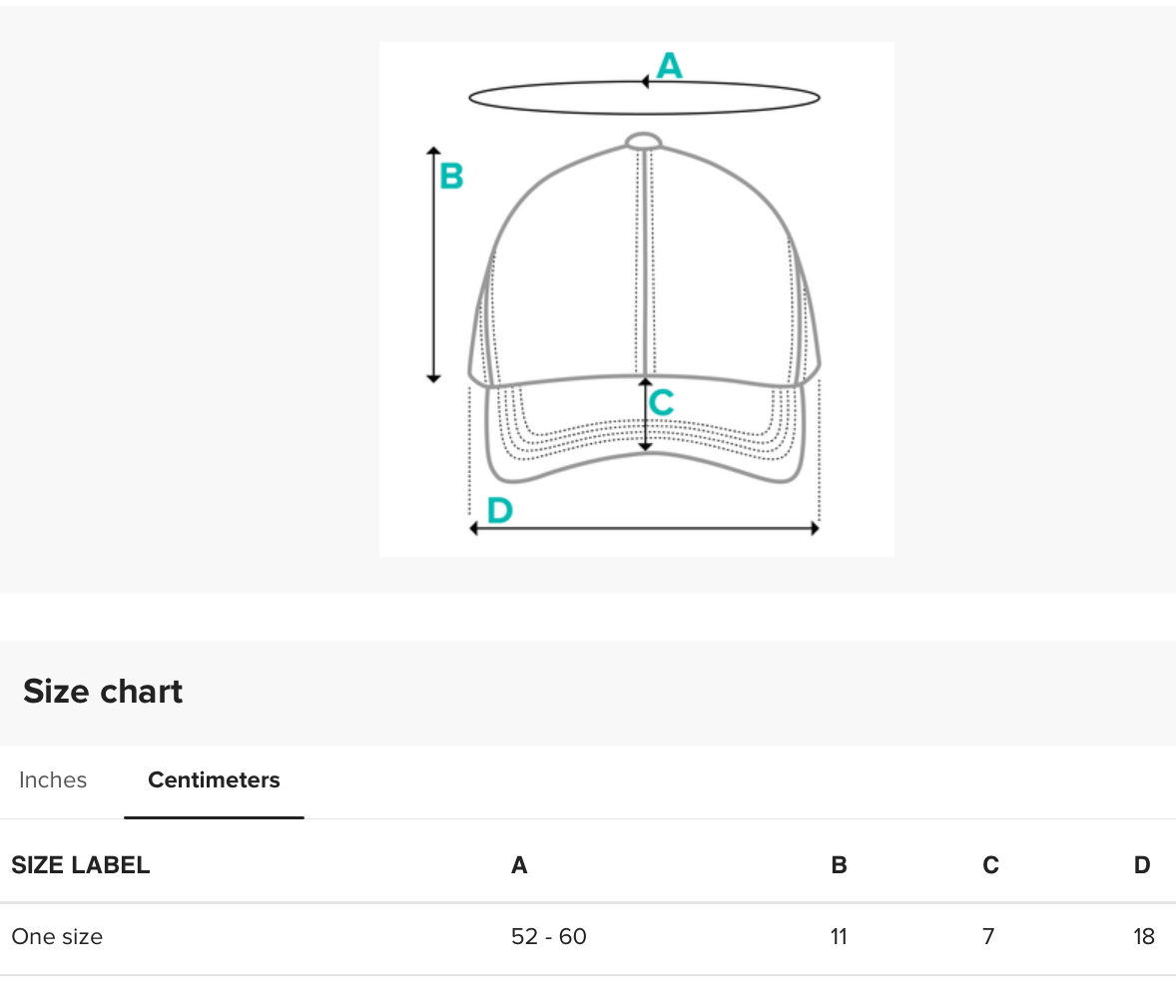
Task: Click the button on top of cap
Action: (x=644, y=141)
